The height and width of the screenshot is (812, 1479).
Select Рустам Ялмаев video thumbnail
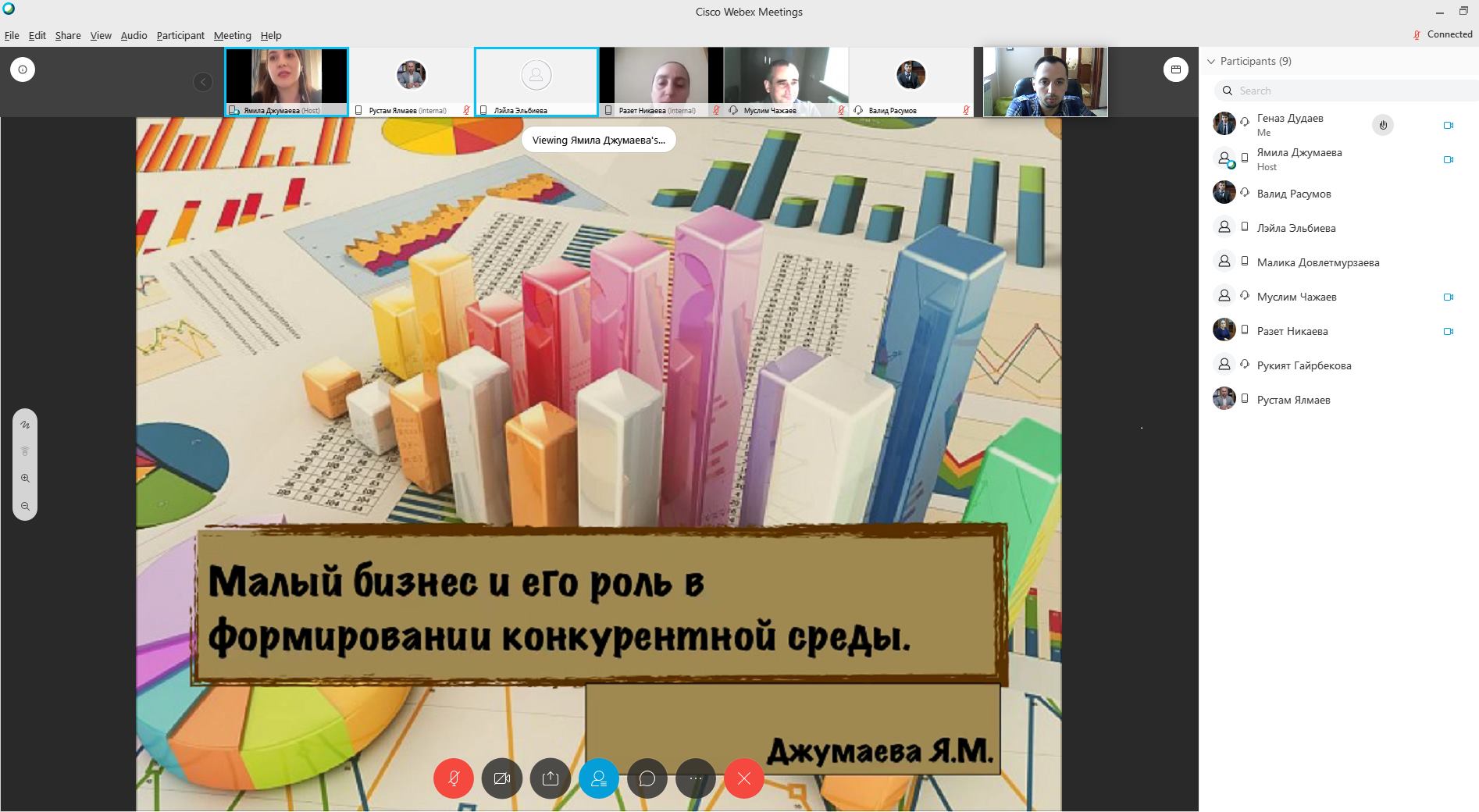tap(412, 82)
